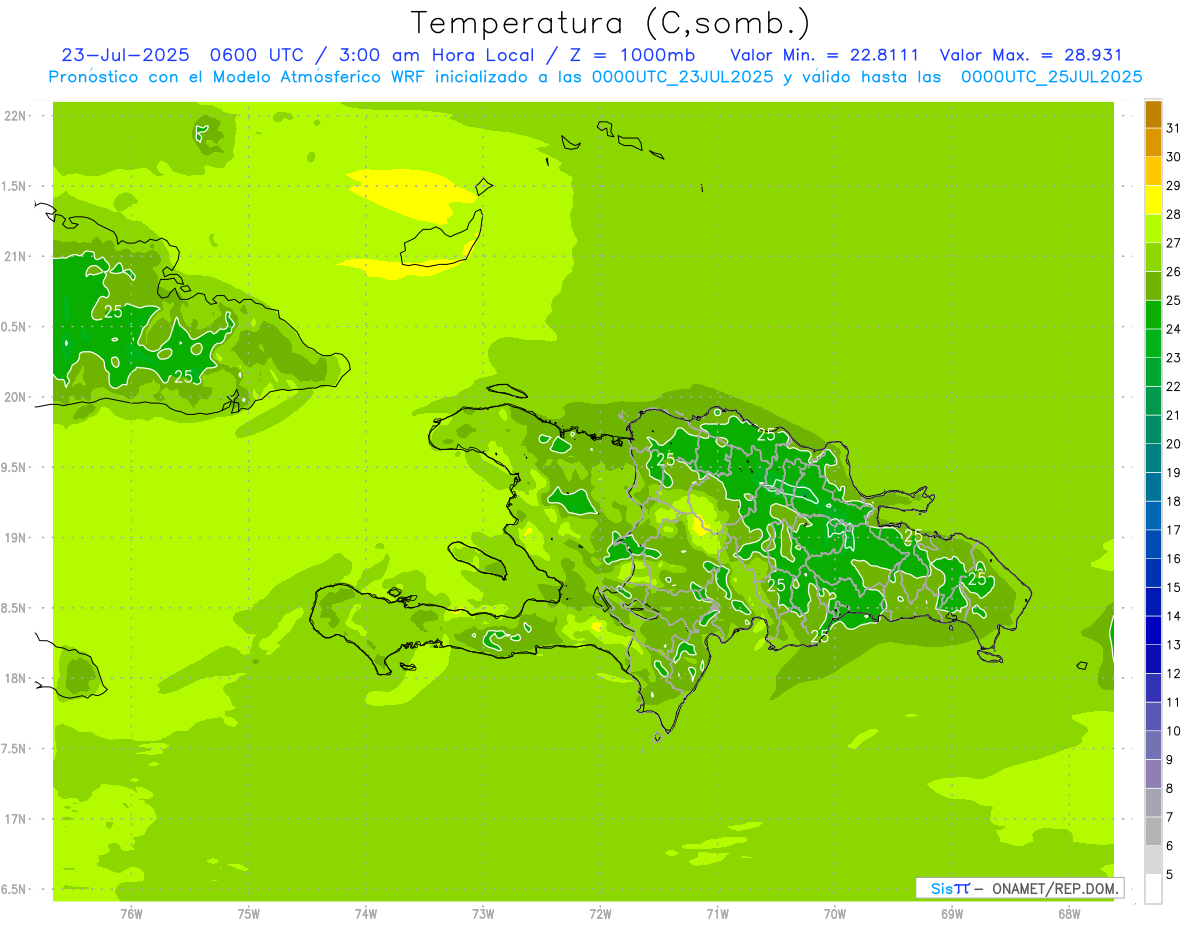Click the 18N latitude axis label

click(15, 678)
